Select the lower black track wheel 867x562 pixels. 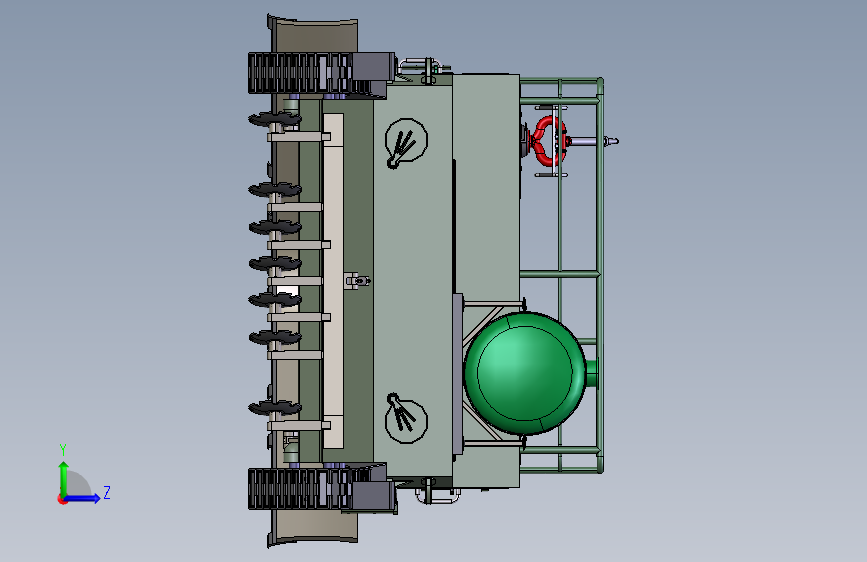(299, 489)
